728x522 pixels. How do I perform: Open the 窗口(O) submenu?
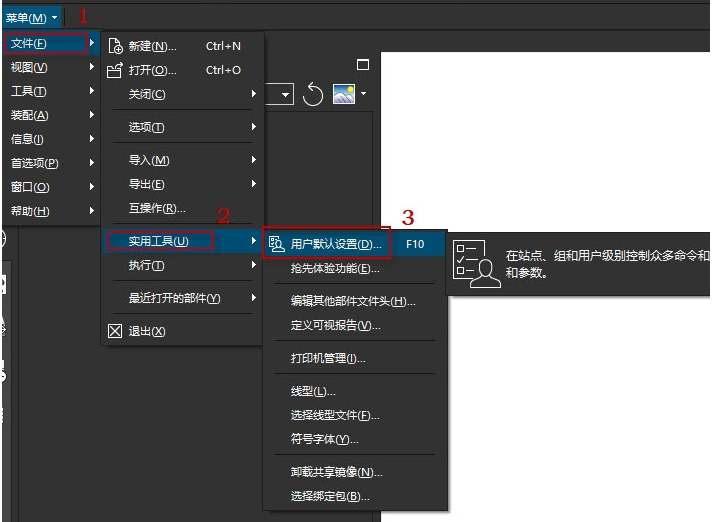(x=51, y=187)
